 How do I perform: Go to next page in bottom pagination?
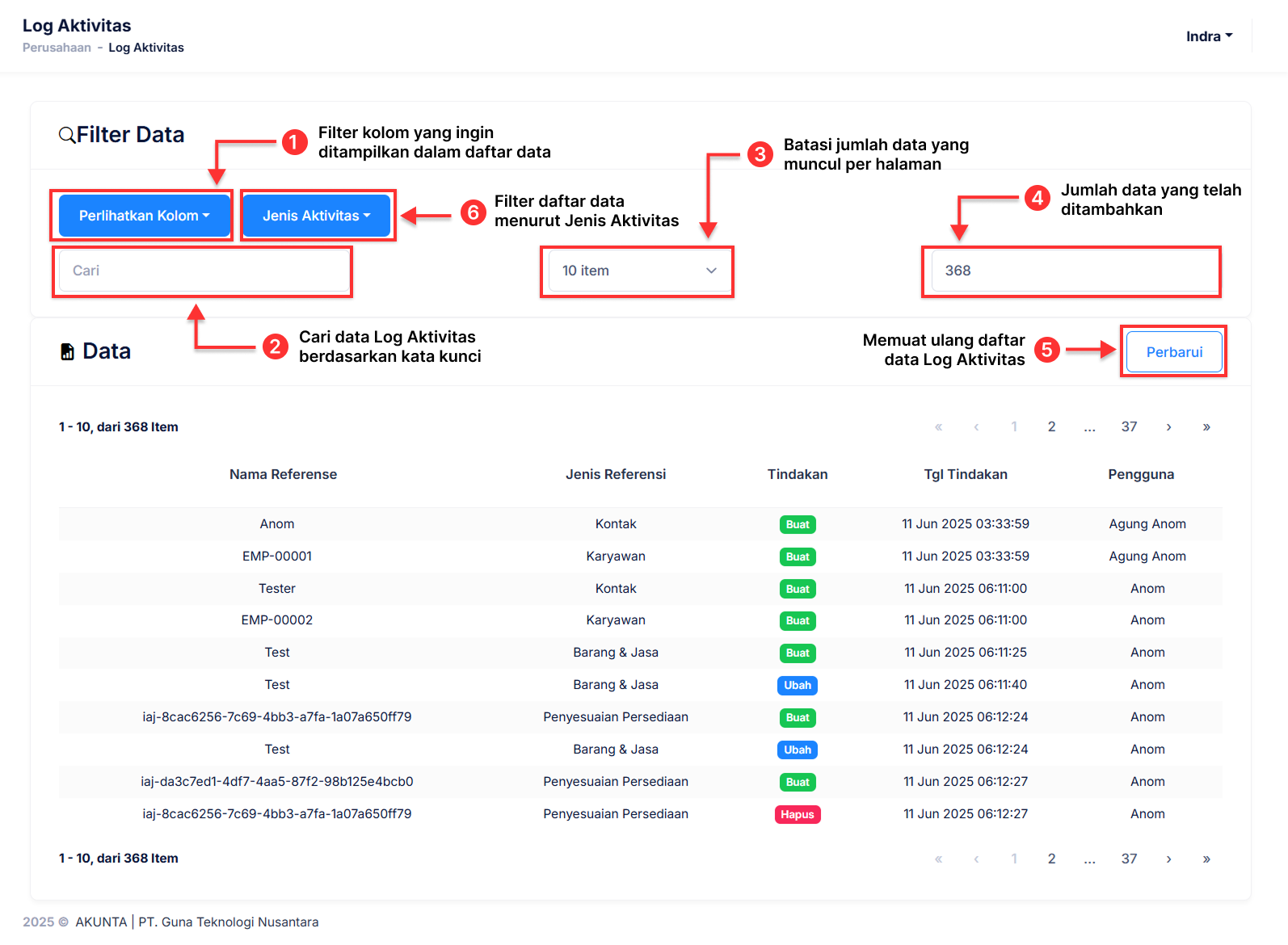point(1168,859)
